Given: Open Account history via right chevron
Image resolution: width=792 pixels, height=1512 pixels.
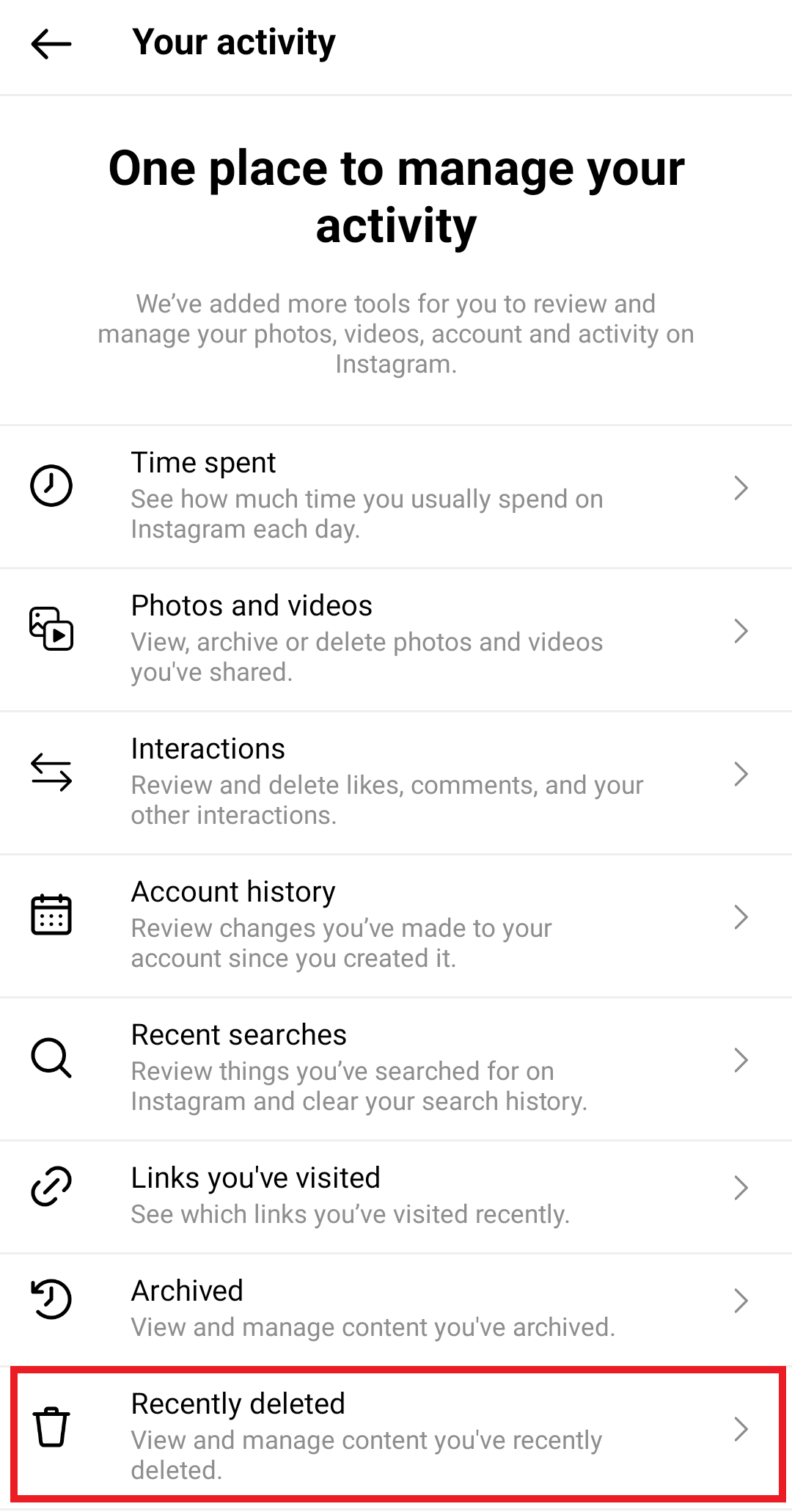Looking at the screenshot, I should [741, 917].
